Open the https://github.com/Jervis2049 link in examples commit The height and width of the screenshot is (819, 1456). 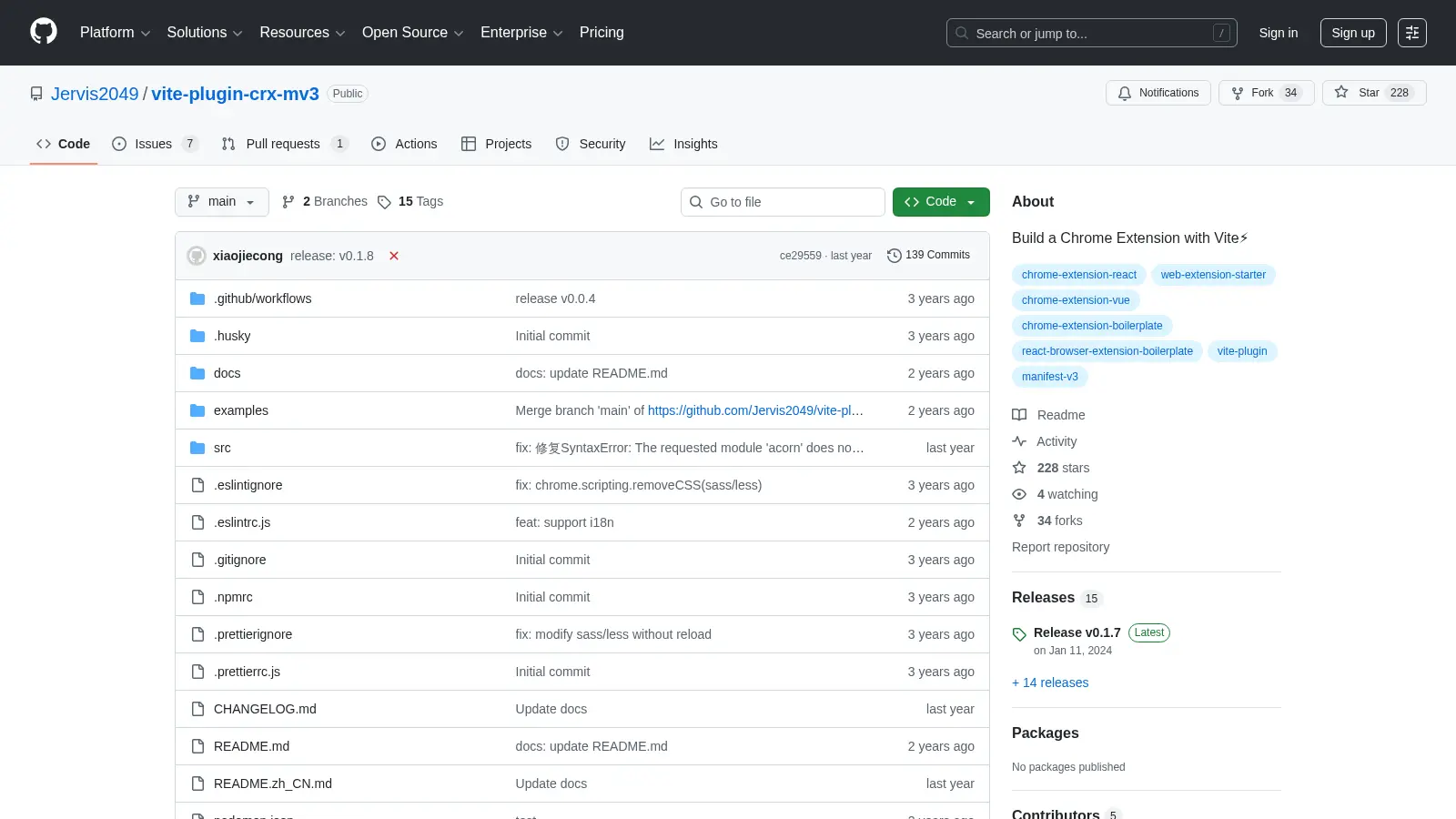[x=755, y=410]
